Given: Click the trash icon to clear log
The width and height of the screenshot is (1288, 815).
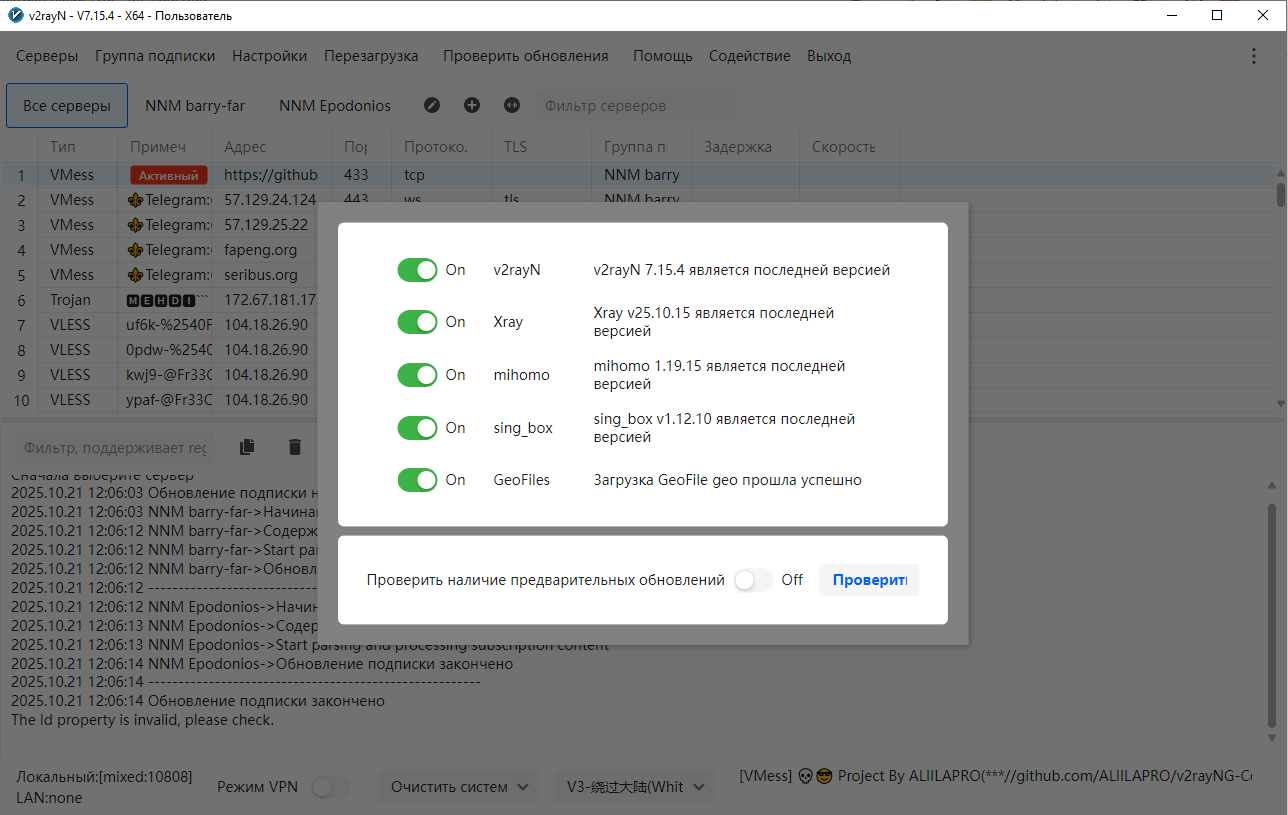Looking at the screenshot, I should (295, 447).
